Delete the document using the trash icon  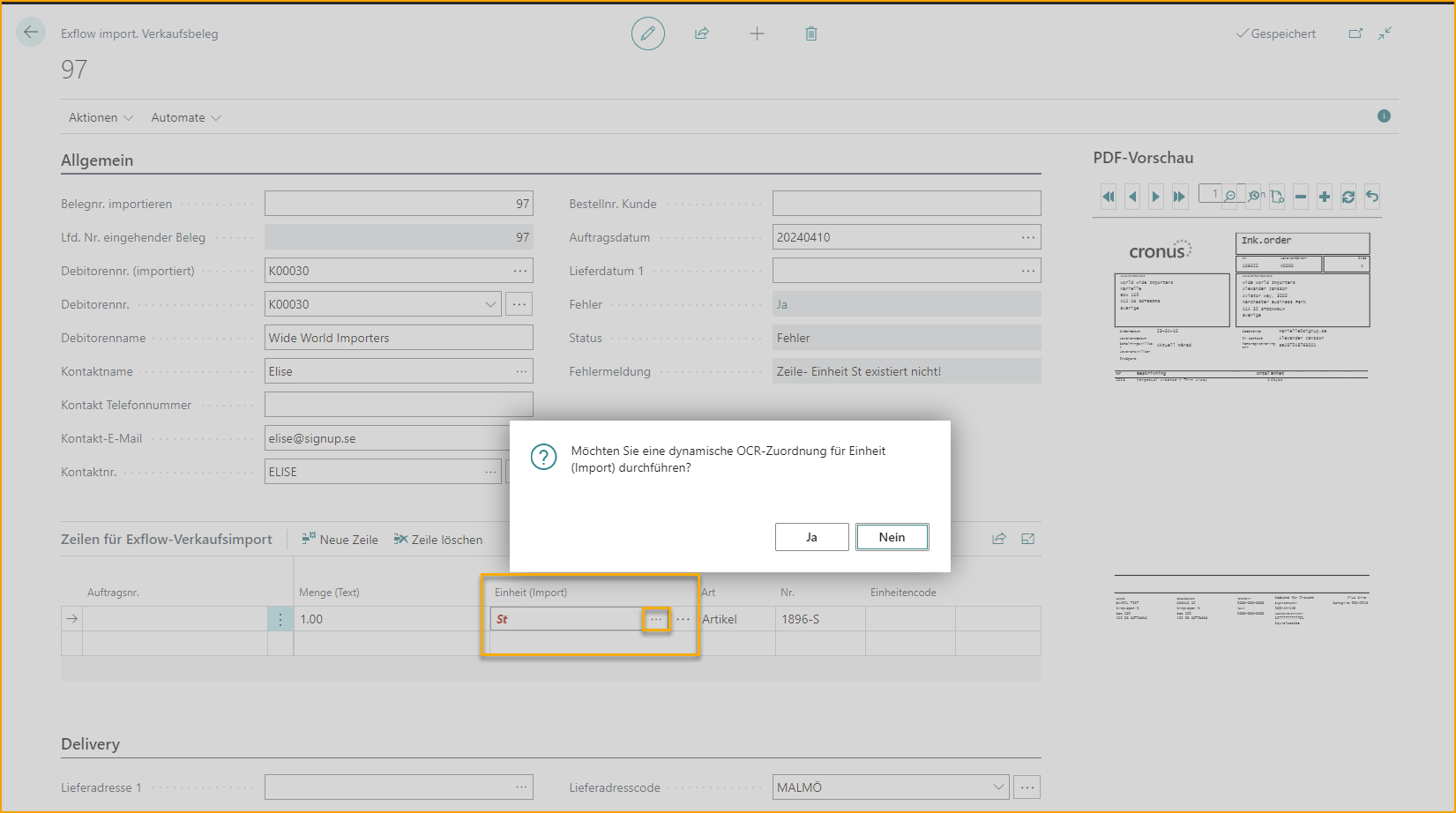click(810, 33)
